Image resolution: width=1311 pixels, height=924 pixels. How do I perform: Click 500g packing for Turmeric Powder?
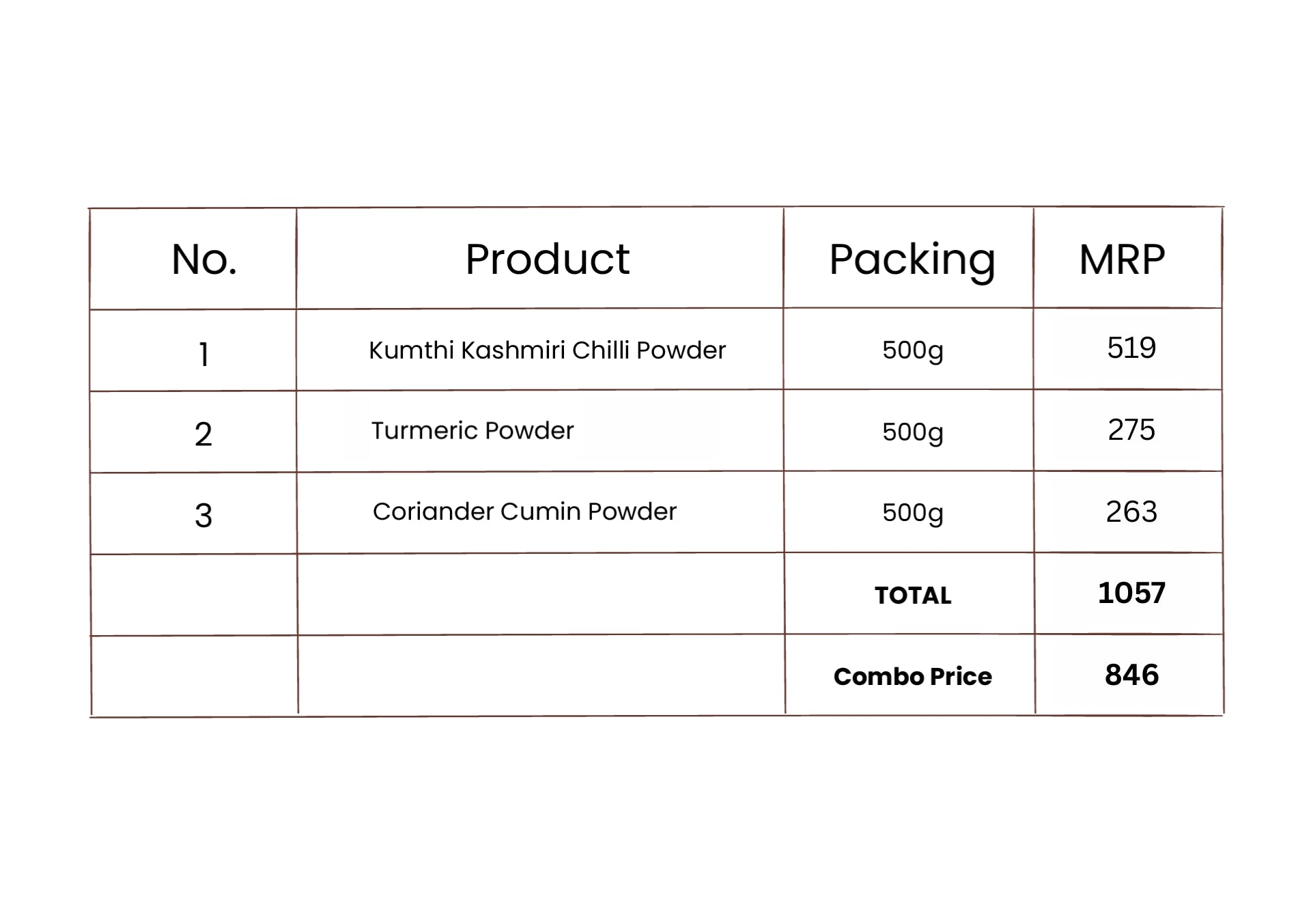point(913,432)
